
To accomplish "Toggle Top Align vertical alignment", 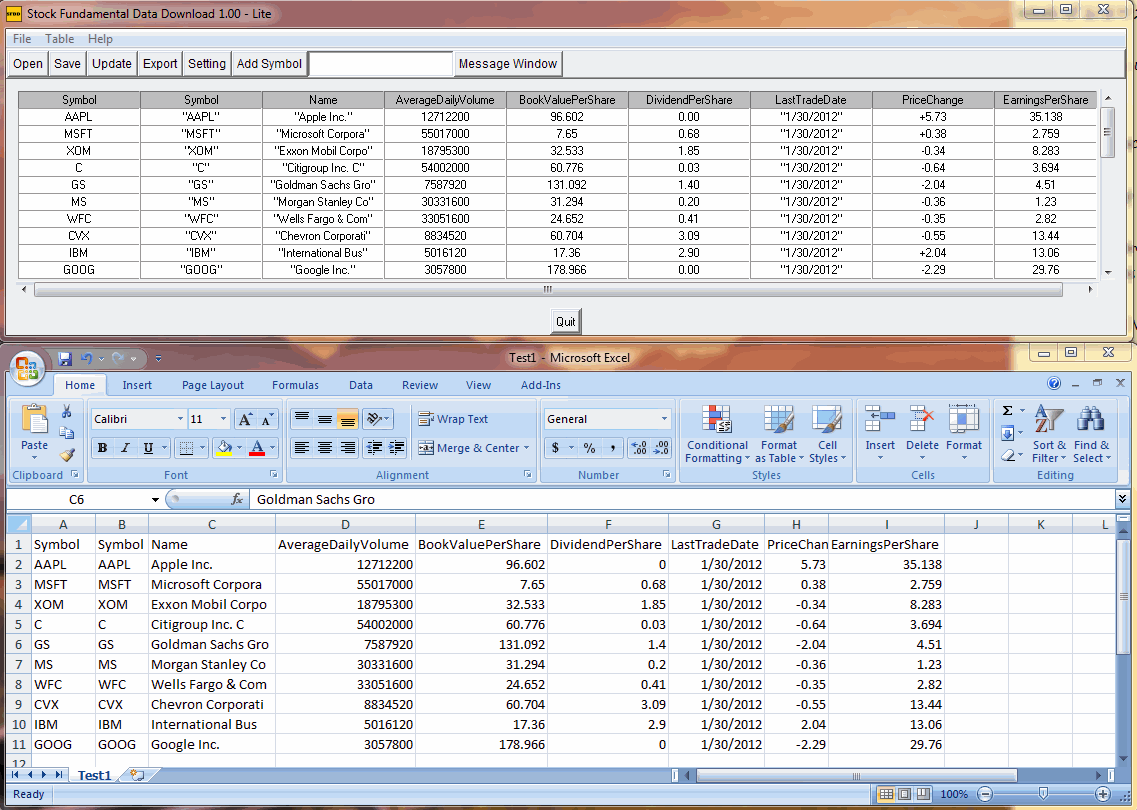I will [302, 419].
